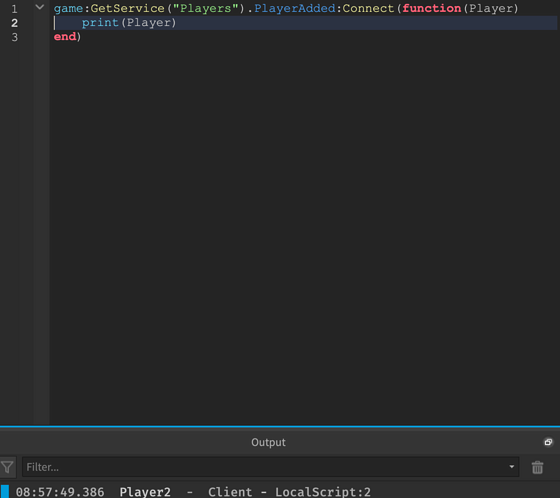
Task: Click the filter funnel icon in Output
Action: (x=8, y=467)
